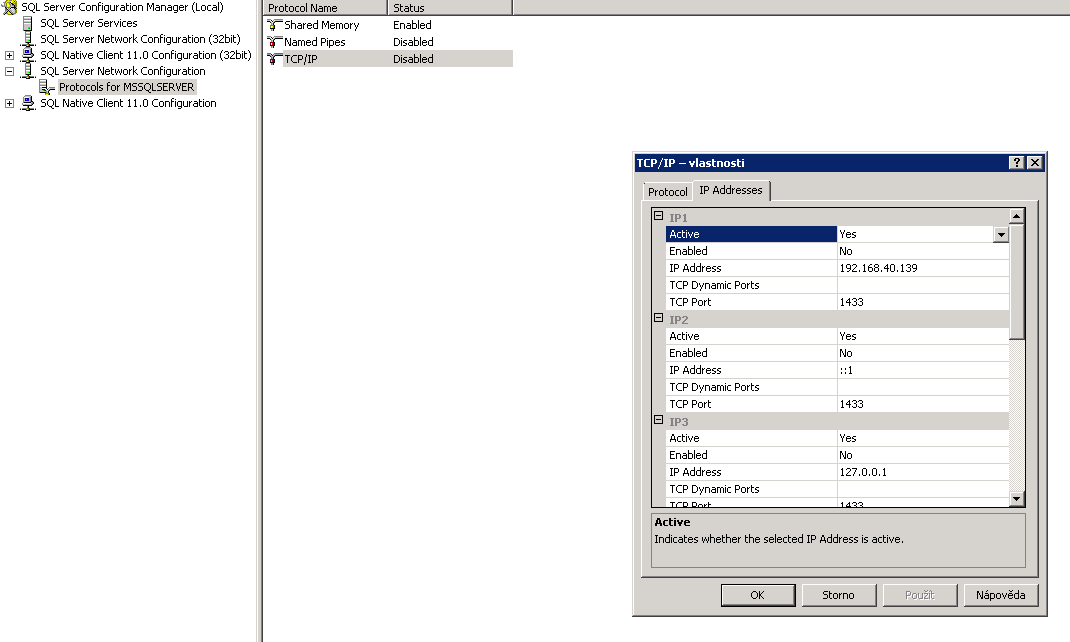Screen dimensions: 1070x642
Task: Click the SQL Server Network Configuration icon
Action: click(x=28, y=71)
